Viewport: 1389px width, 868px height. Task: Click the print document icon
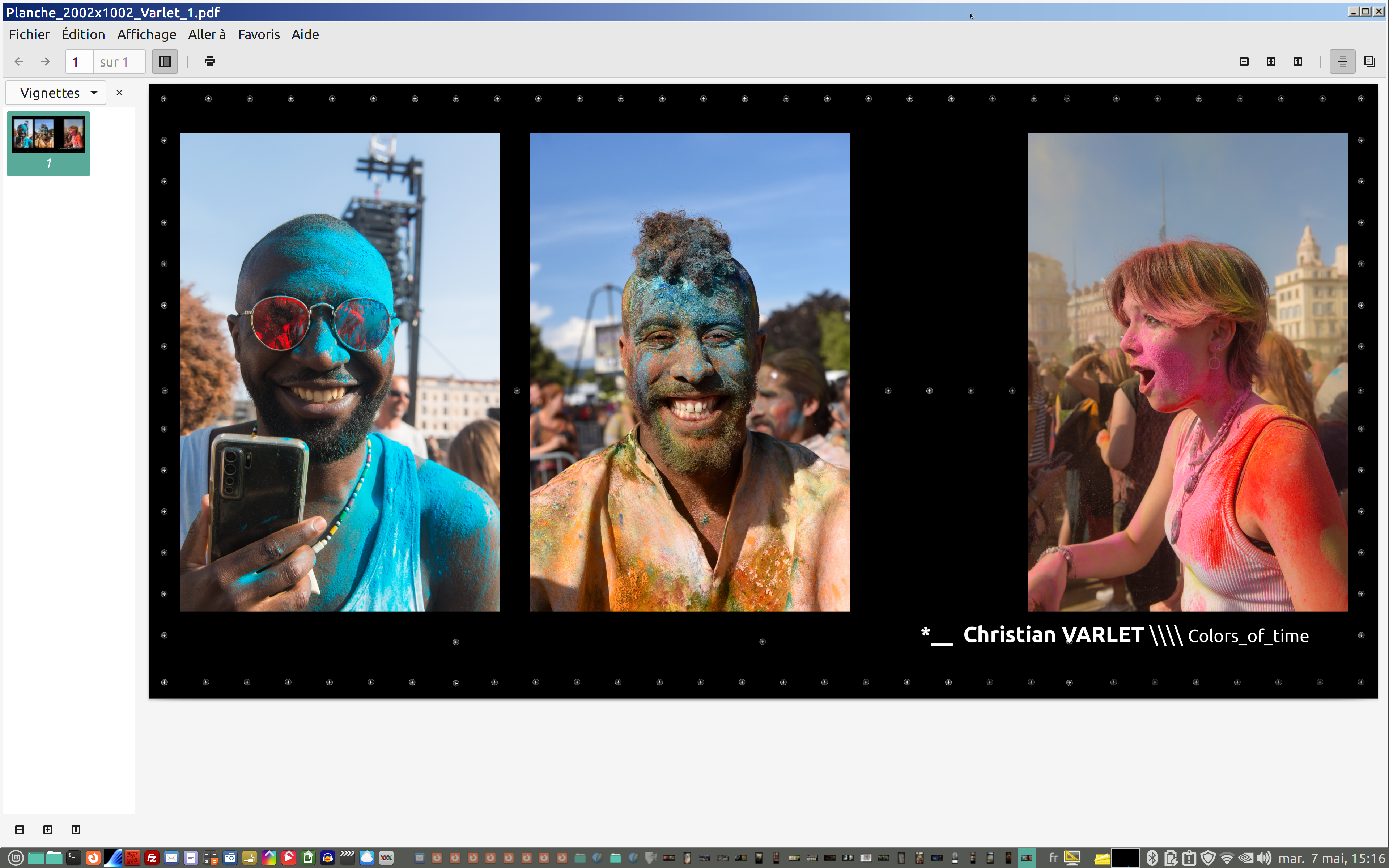coord(209,61)
